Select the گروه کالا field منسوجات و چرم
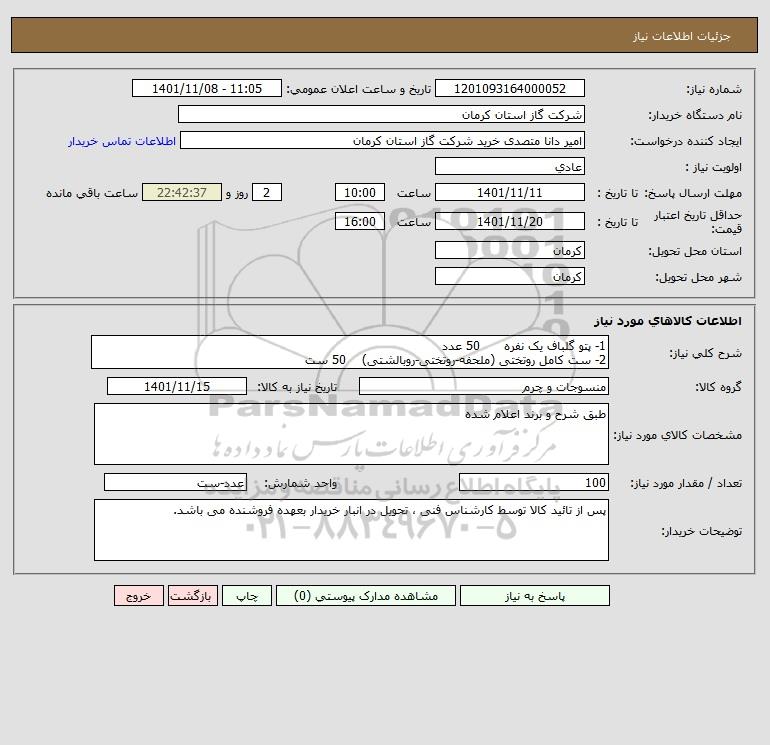Viewport: 770px width, 745px height. click(484, 386)
